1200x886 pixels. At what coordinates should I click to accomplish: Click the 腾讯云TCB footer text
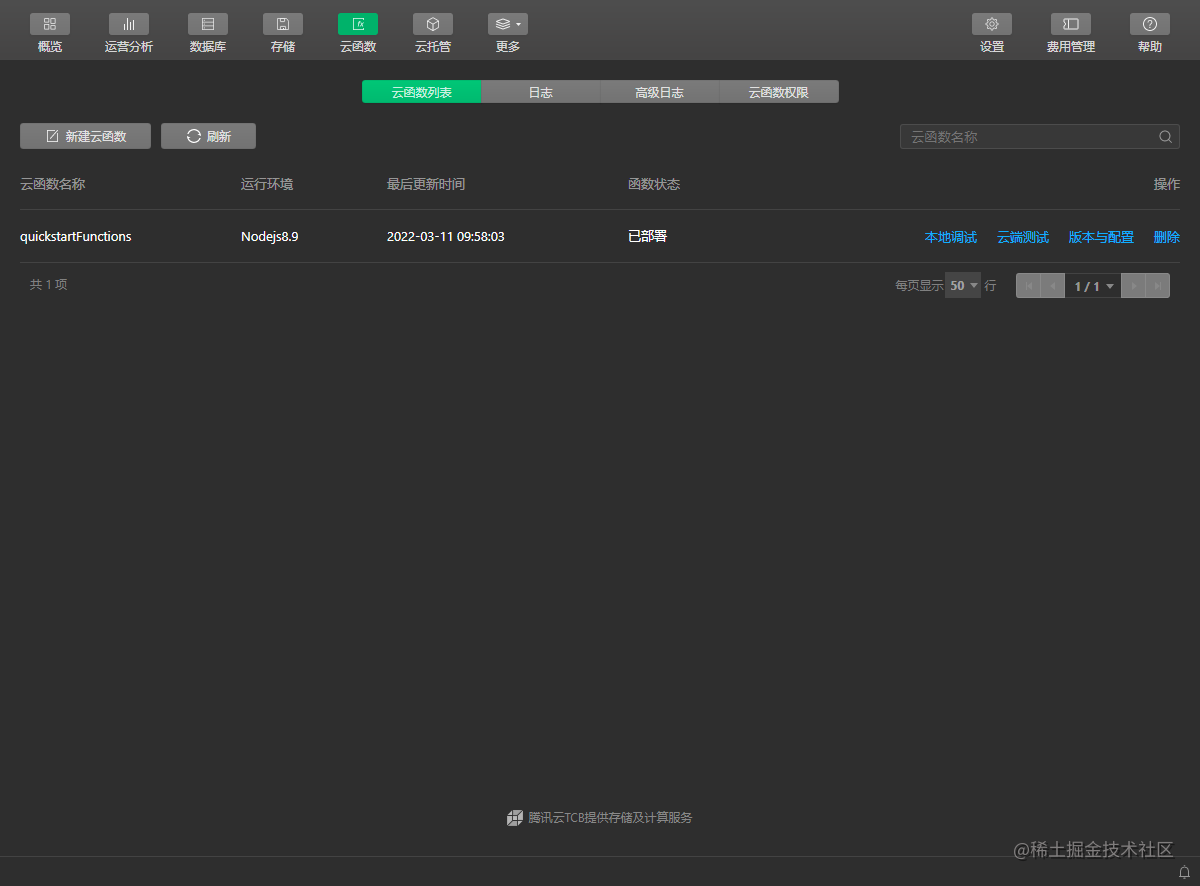[x=610, y=818]
